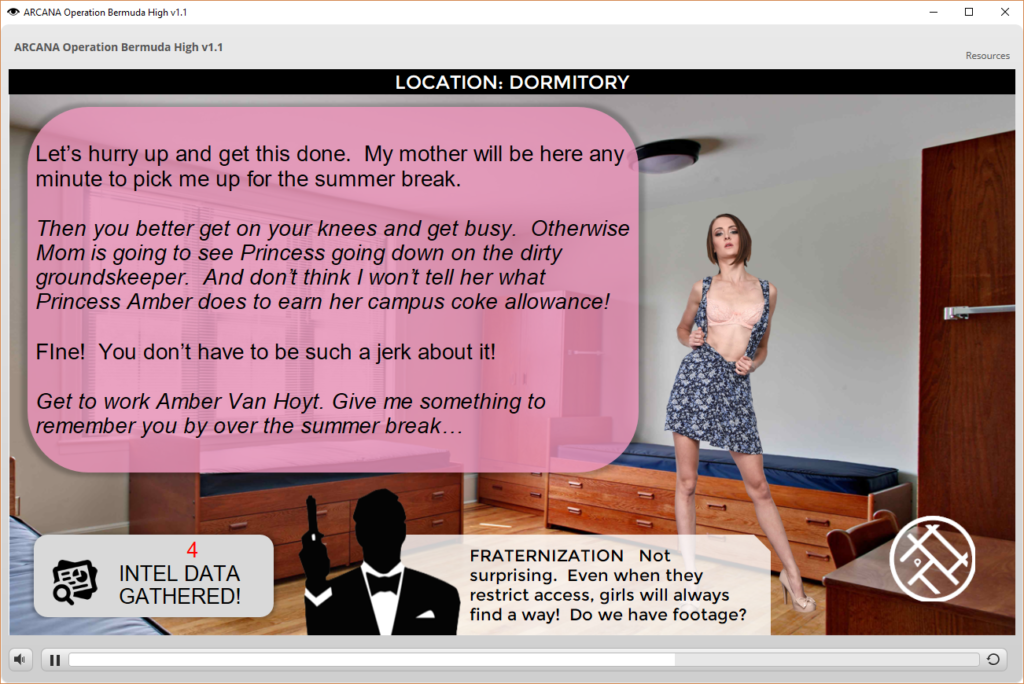Click the Intel Data Gathered panel
This screenshot has height=684, width=1024.
[153, 576]
